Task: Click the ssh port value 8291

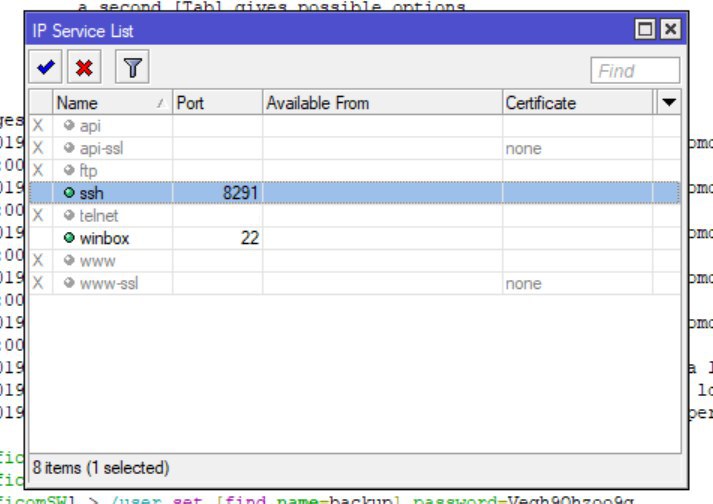Action: point(240,193)
